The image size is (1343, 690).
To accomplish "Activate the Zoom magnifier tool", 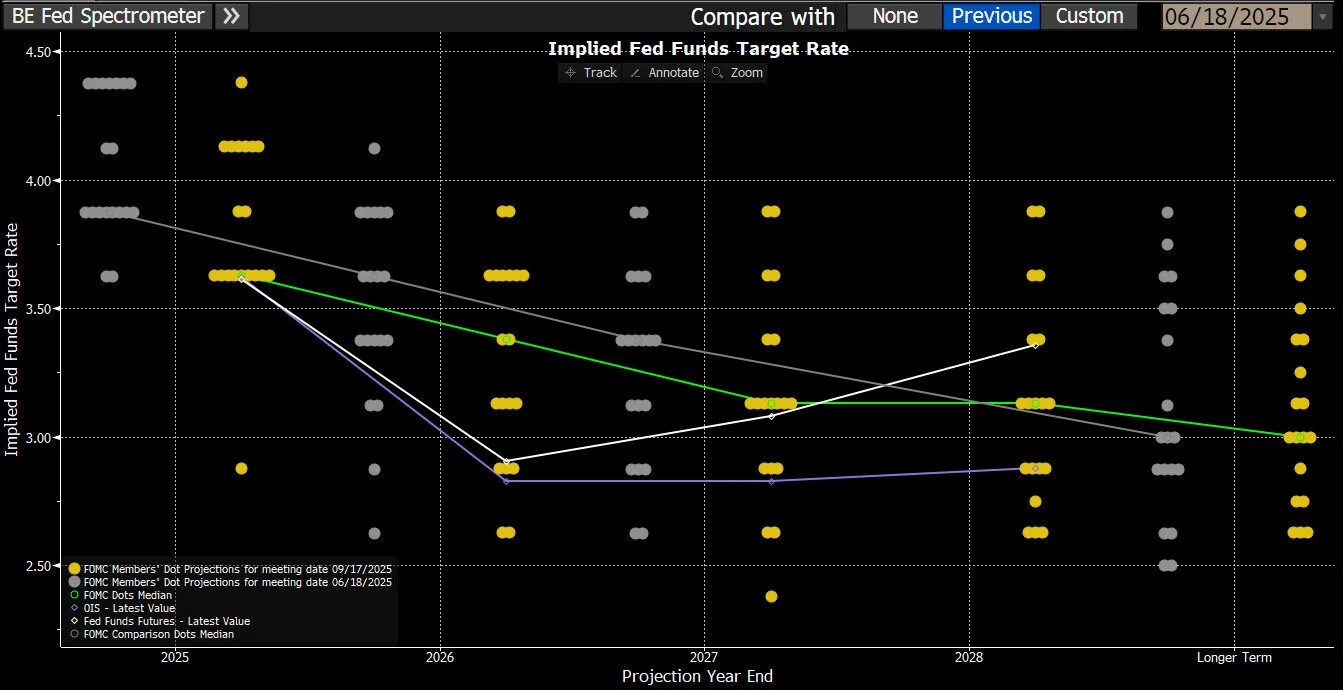I will (x=737, y=73).
